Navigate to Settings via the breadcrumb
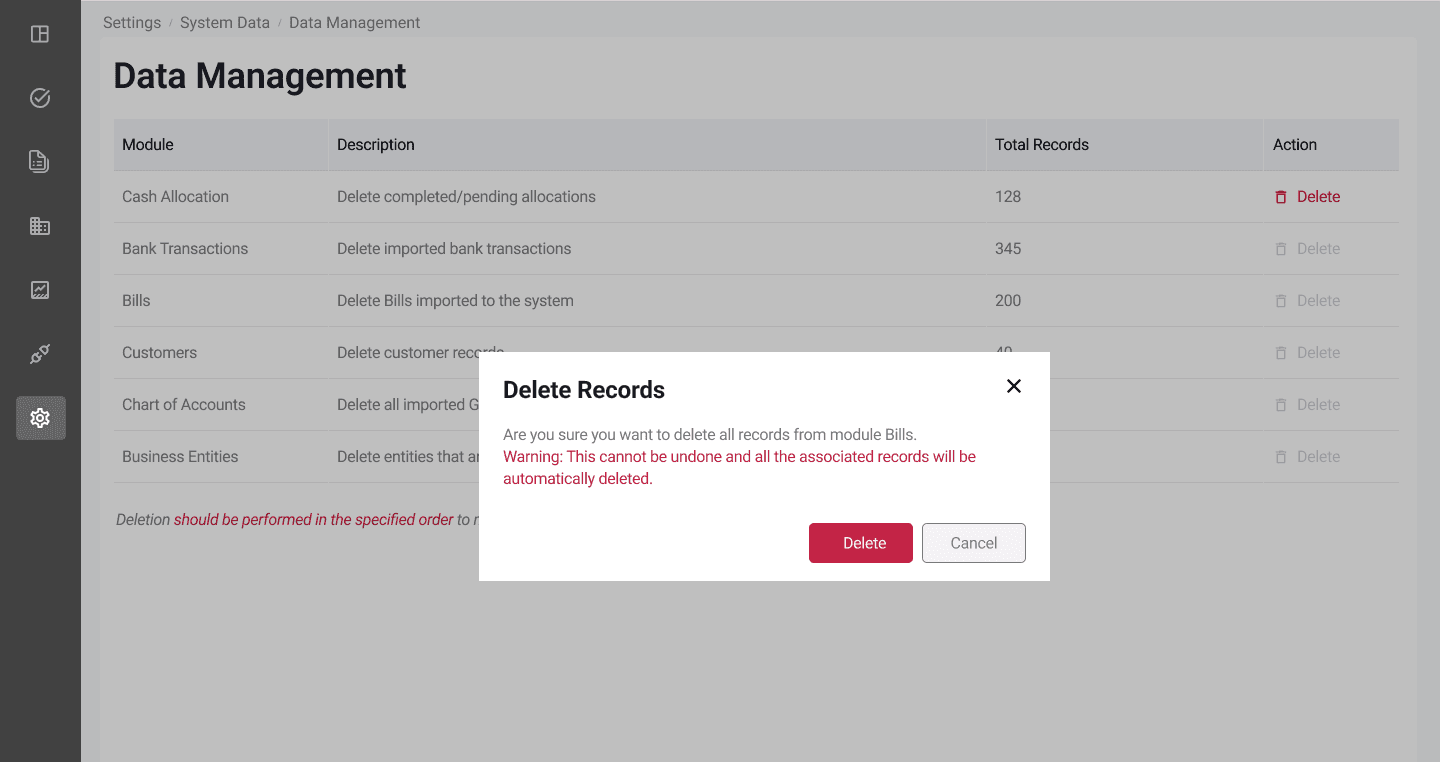This screenshot has width=1440, height=762. tap(131, 22)
